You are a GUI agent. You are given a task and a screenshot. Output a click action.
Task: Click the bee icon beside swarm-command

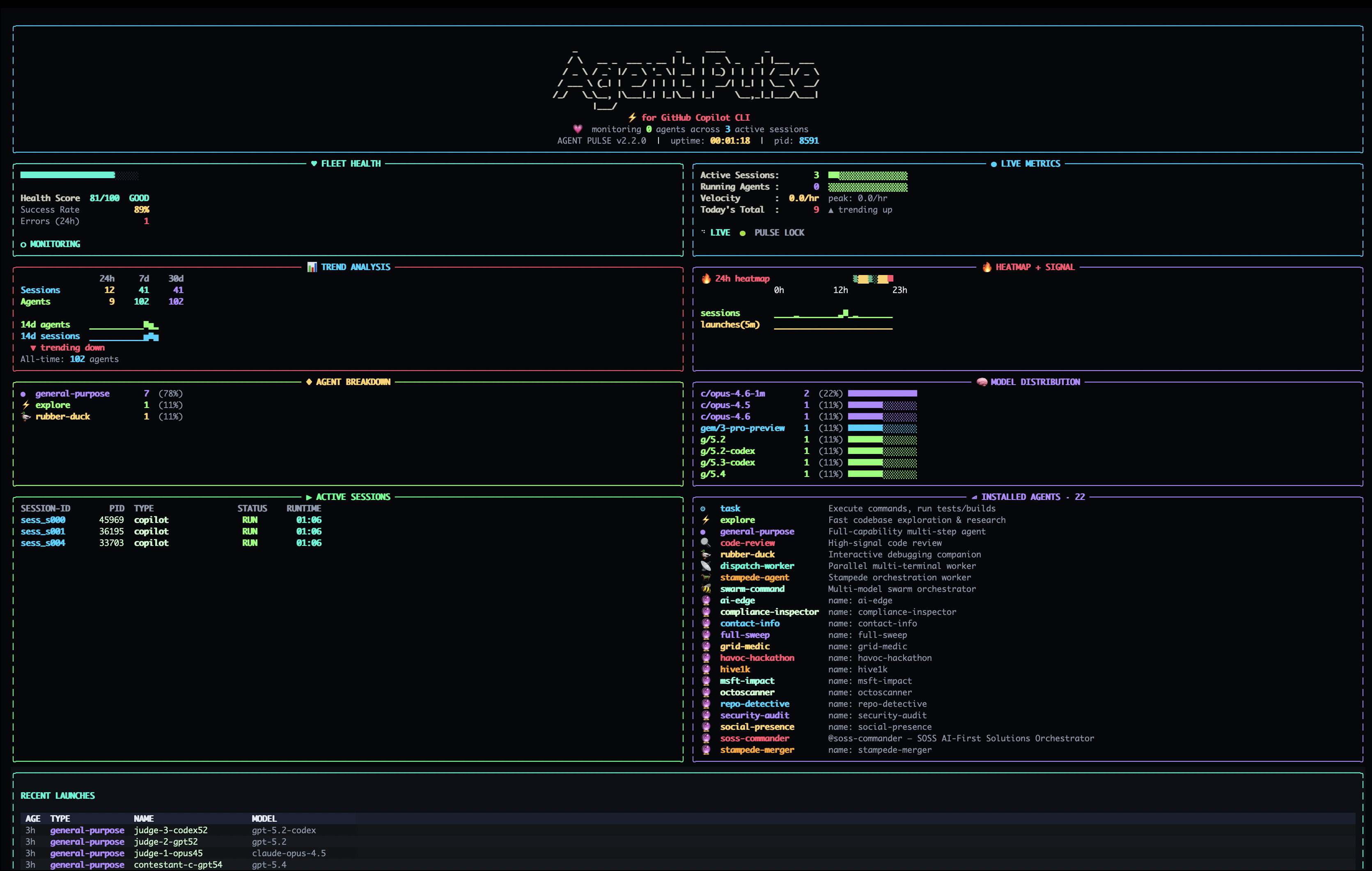(x=705, y=589)
